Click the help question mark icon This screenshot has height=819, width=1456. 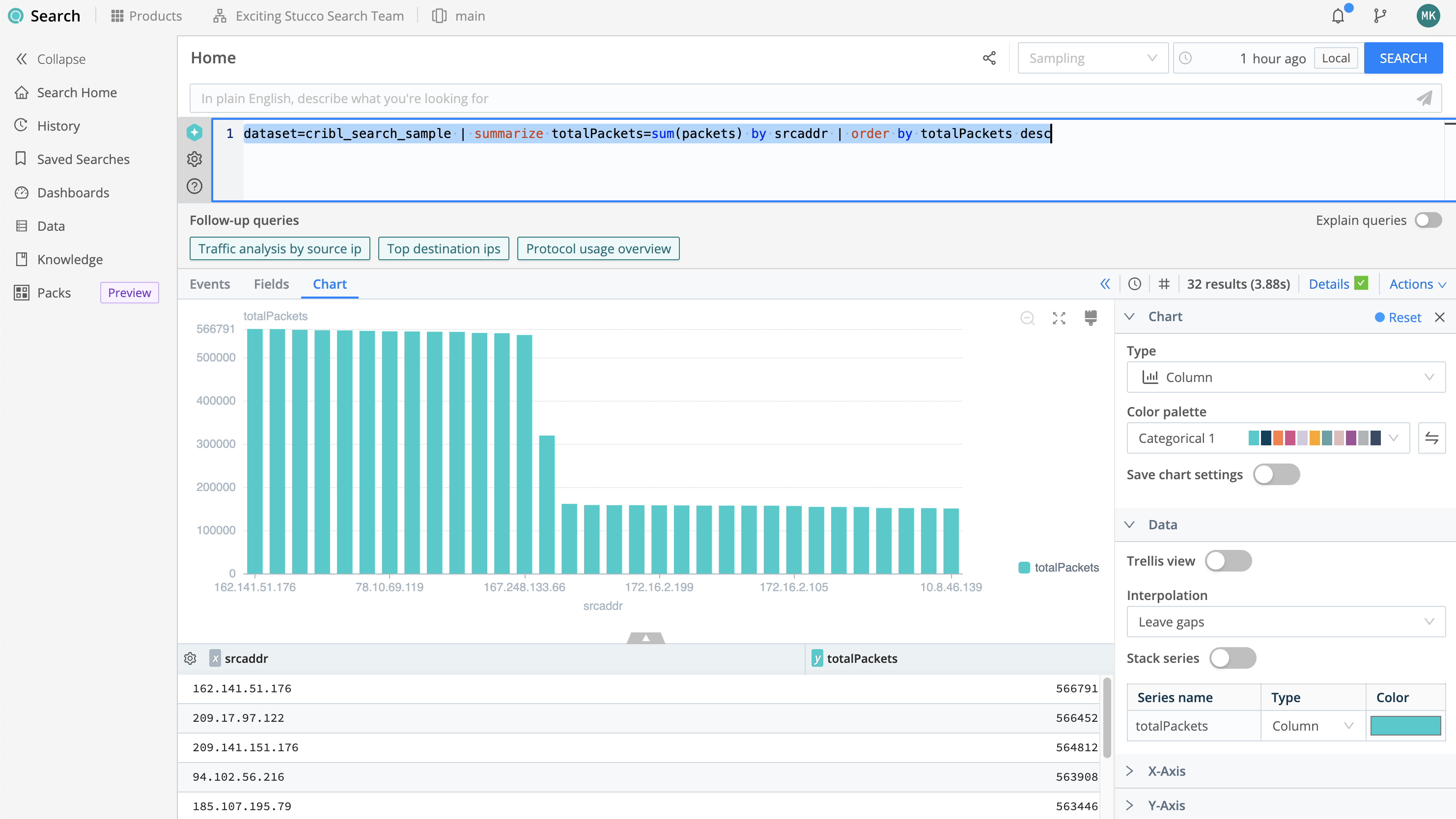click(195, 187)
